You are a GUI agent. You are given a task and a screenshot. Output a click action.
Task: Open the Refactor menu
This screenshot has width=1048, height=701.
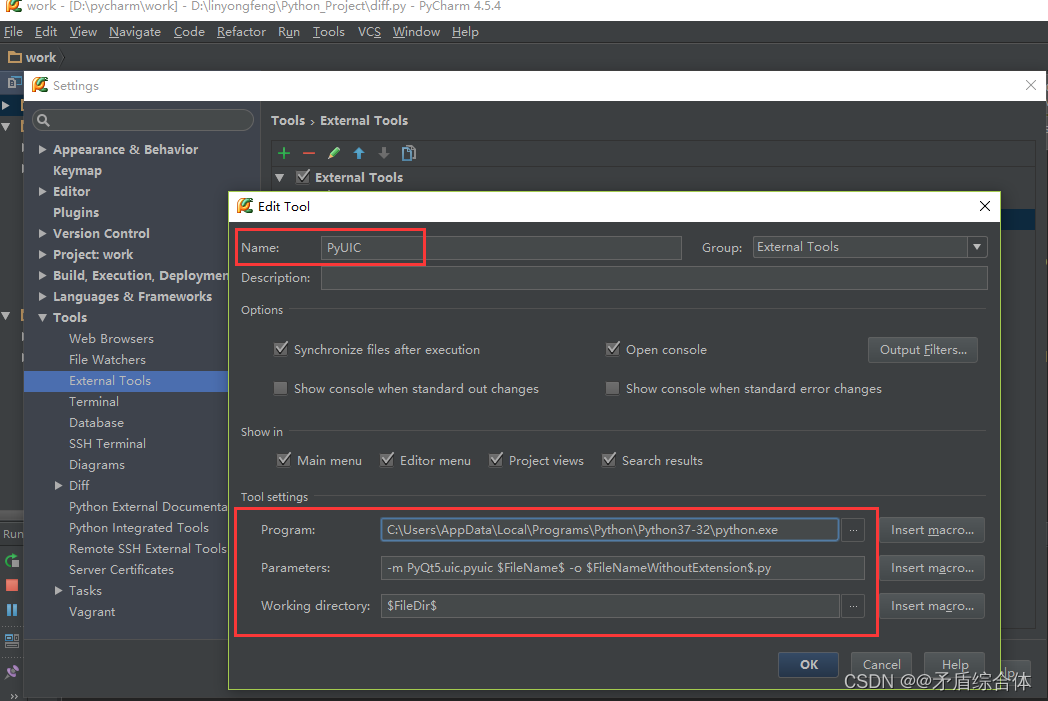click(241, 32)
